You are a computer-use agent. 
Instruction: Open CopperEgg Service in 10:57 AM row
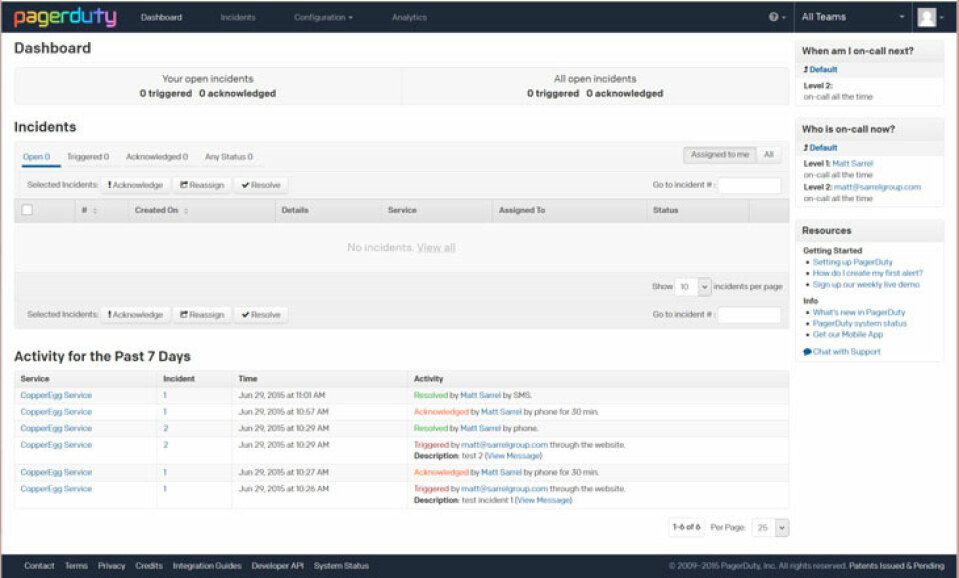56,412
